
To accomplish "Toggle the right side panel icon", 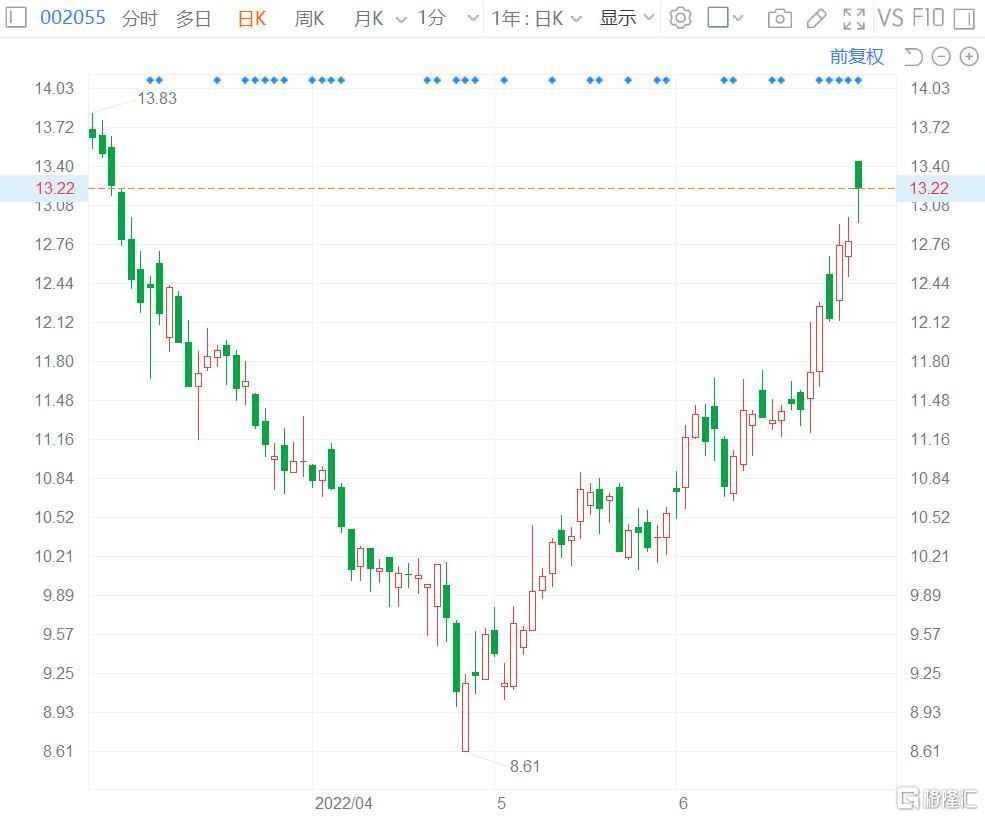I will [964, 18].
